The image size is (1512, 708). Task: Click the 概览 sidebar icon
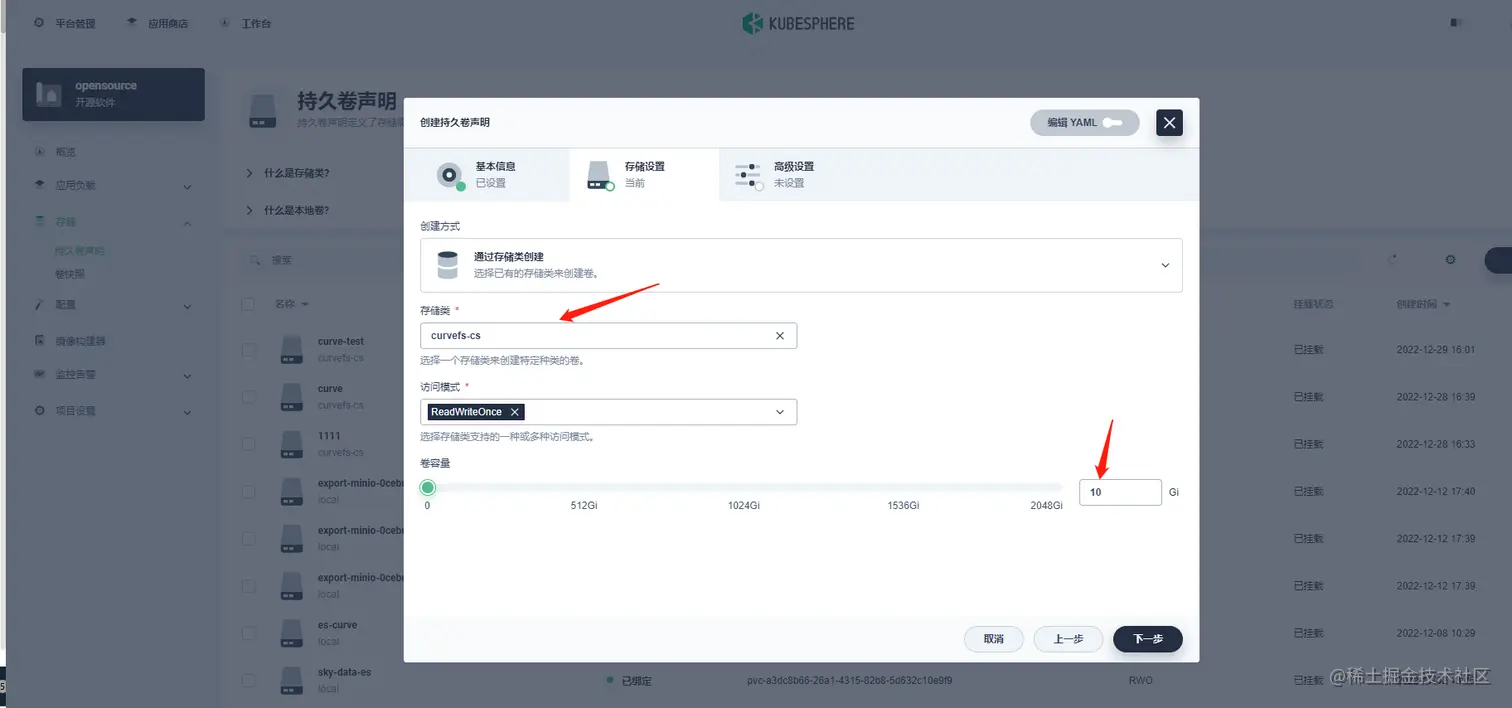pyautogui.click(x=40, y=152)
